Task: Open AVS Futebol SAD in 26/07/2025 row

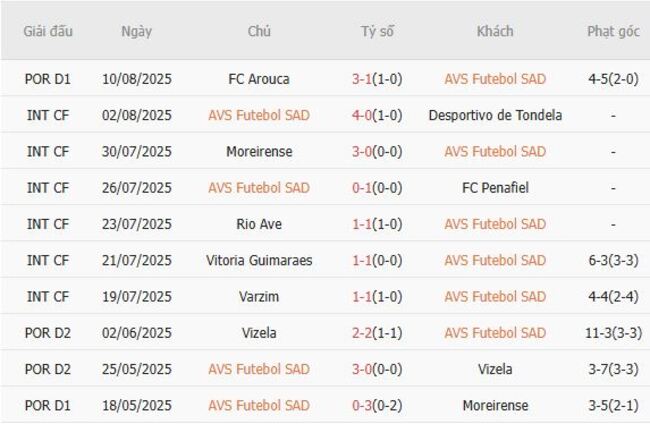Action: click(x=259, y=188)
